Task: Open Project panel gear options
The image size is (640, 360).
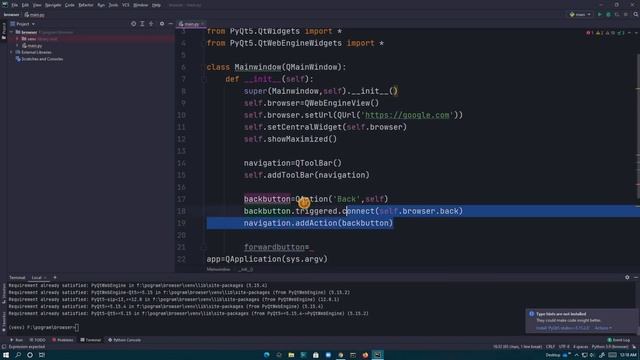Action: pyautogui.click(x=162, y=24)
